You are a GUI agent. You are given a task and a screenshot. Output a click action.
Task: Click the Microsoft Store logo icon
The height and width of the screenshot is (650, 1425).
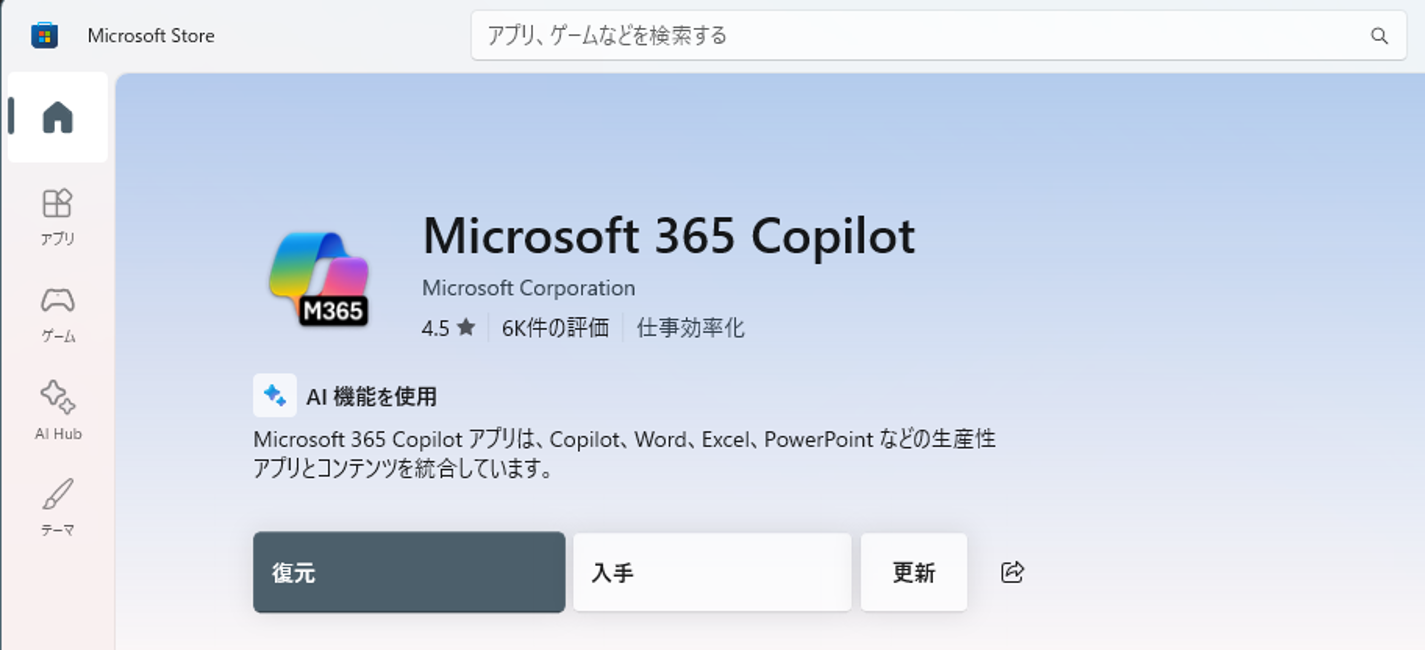[44, 35]
